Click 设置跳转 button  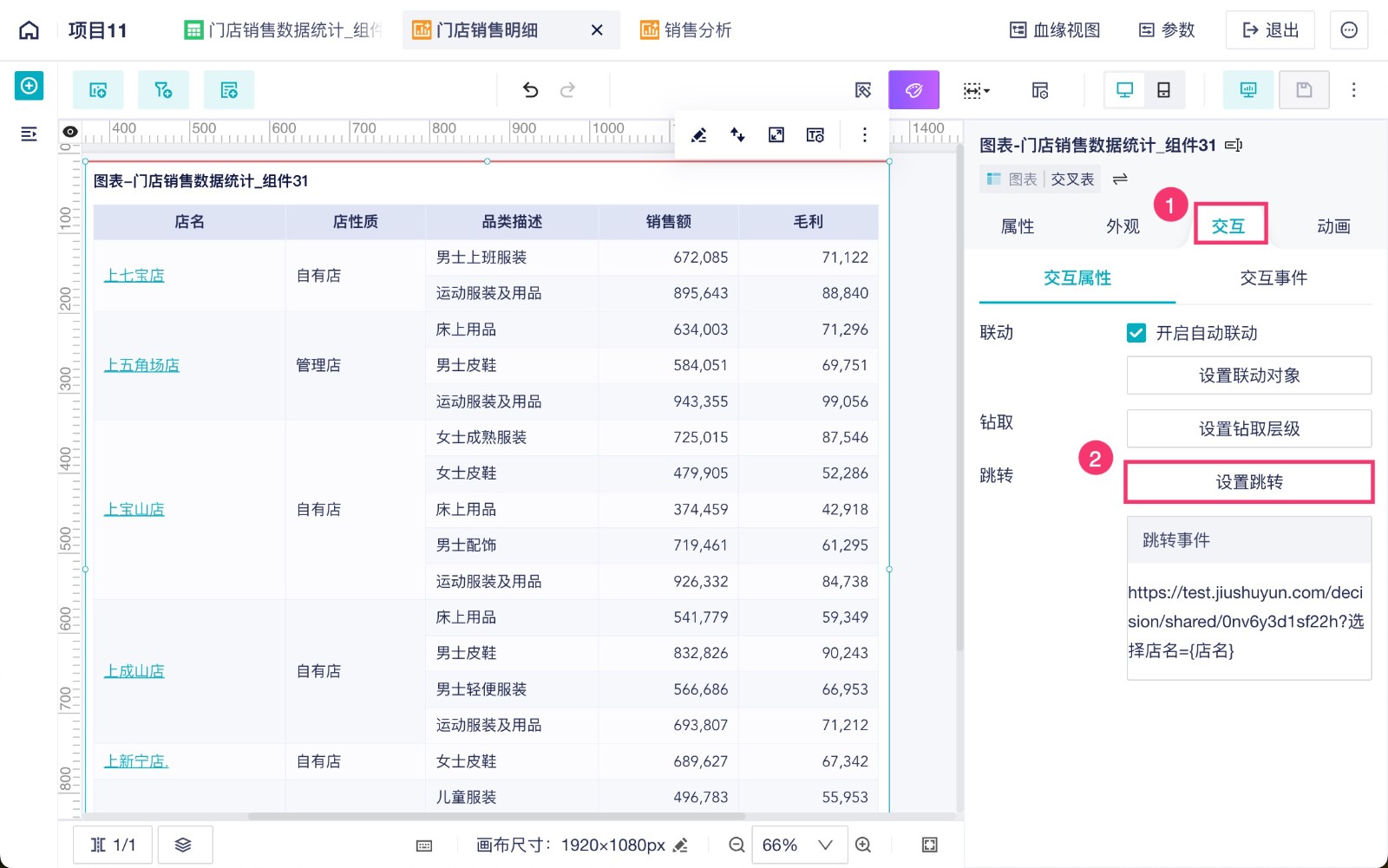tap(1249, 482)
